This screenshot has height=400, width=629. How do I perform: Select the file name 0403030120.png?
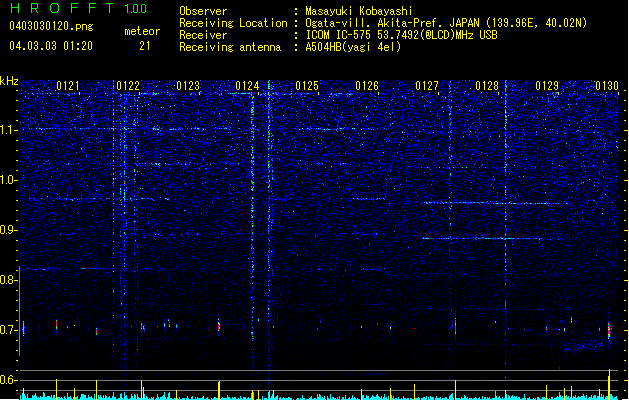click(x=51, y=27)
